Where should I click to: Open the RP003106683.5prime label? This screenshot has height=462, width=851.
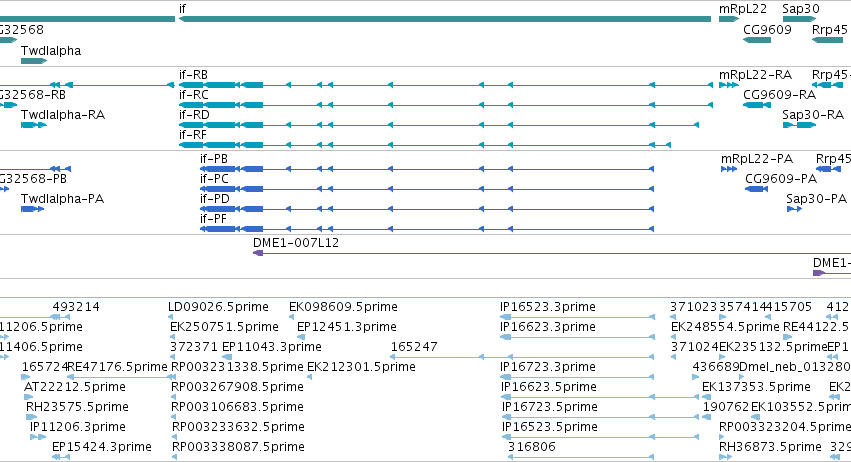coord(238,408)
